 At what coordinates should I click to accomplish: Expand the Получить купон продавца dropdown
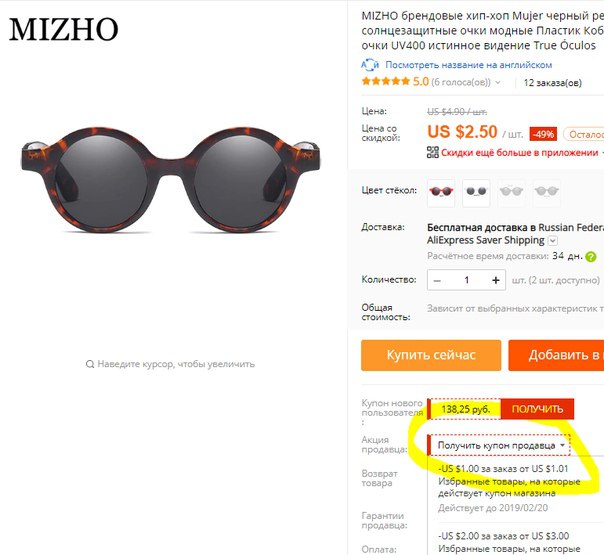tap(499, 446)
